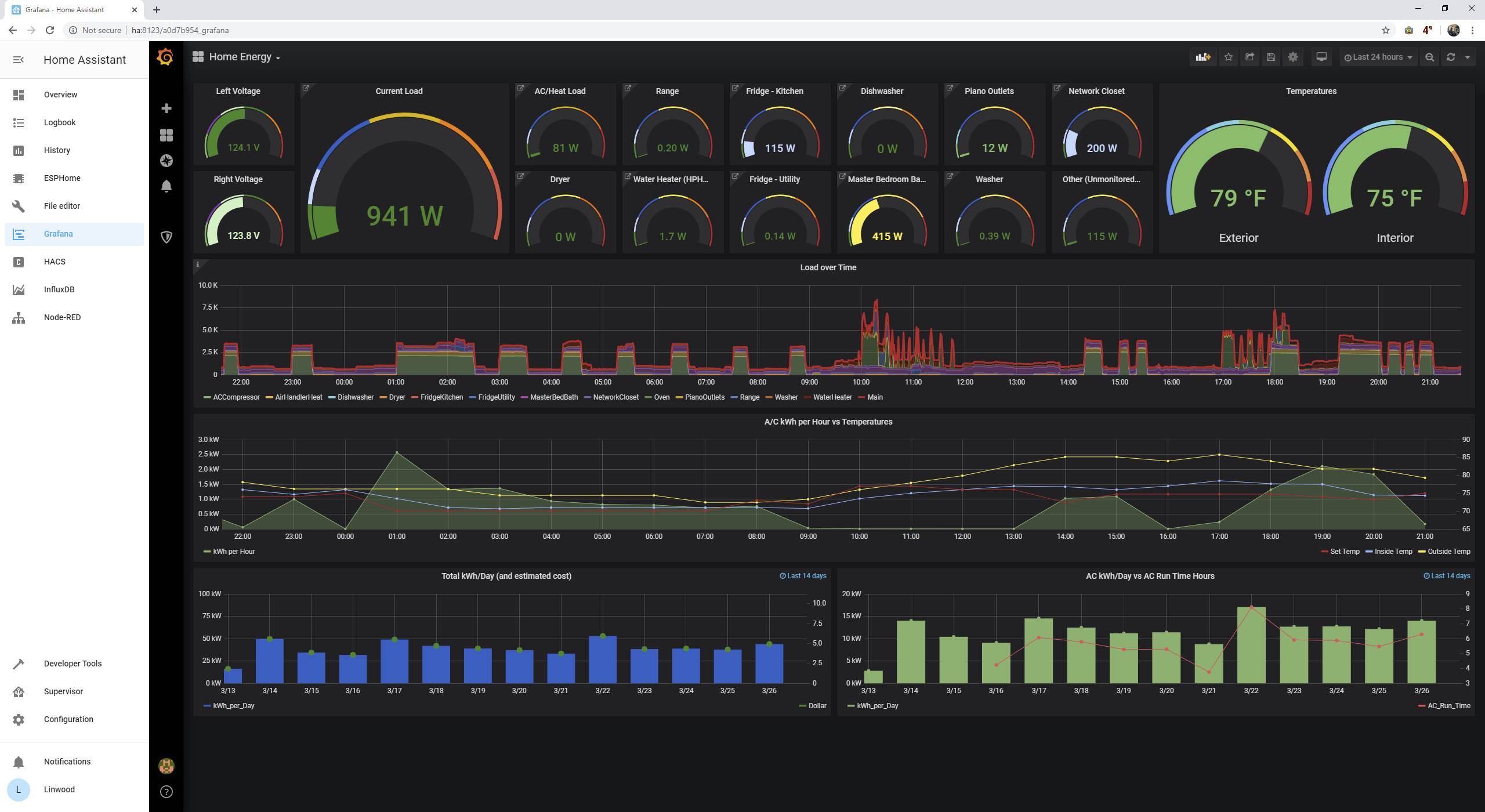Open ESPHome in the sidebar
This screenshot has height=812, width=1485.
(74, 178)
